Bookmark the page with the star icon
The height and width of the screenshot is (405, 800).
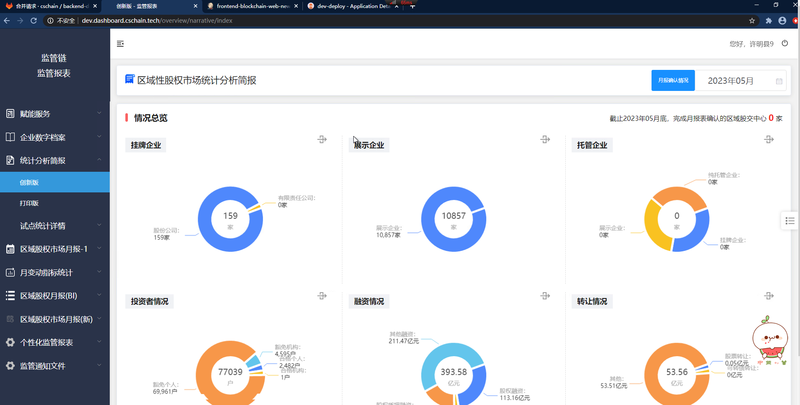tap(752, 21)
